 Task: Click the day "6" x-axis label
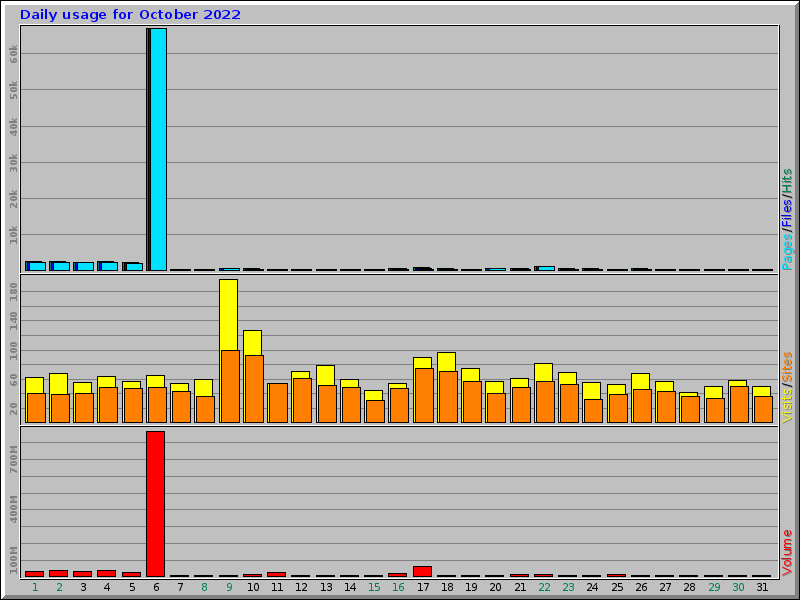(x=156, y=587)
